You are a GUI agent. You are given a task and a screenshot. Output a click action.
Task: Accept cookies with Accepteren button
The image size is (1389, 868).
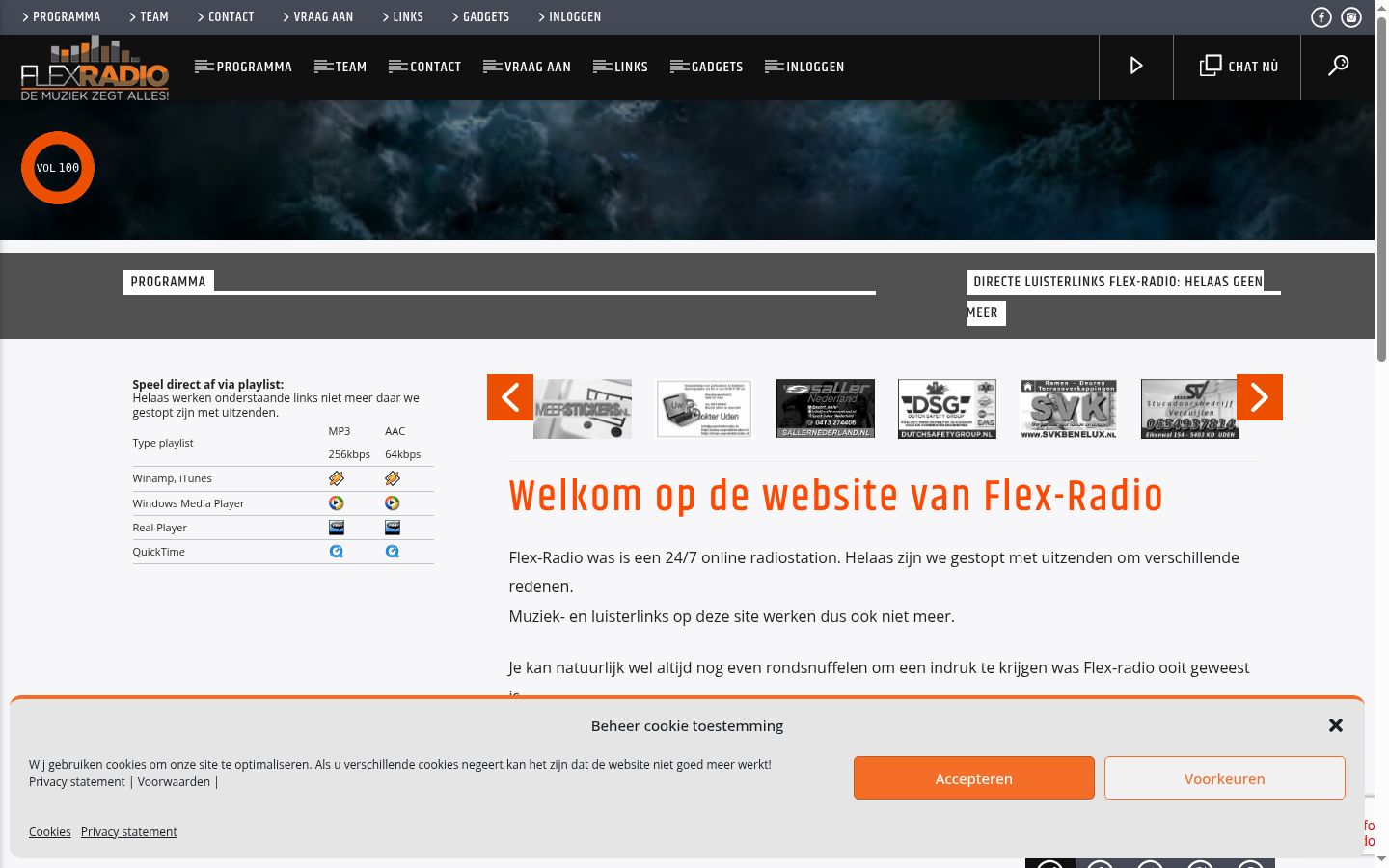pyautogui.click(x=974, y=778)
